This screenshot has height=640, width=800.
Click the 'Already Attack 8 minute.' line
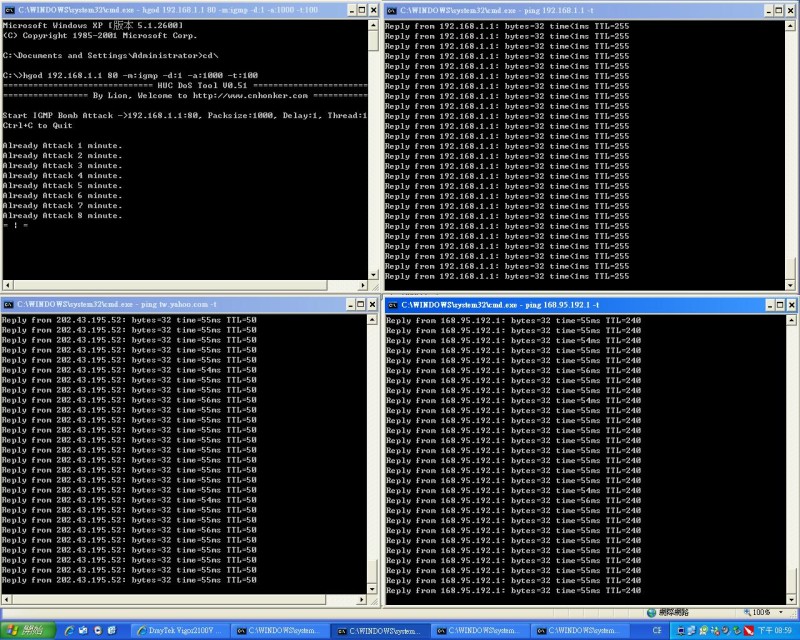tap(62, 215)
